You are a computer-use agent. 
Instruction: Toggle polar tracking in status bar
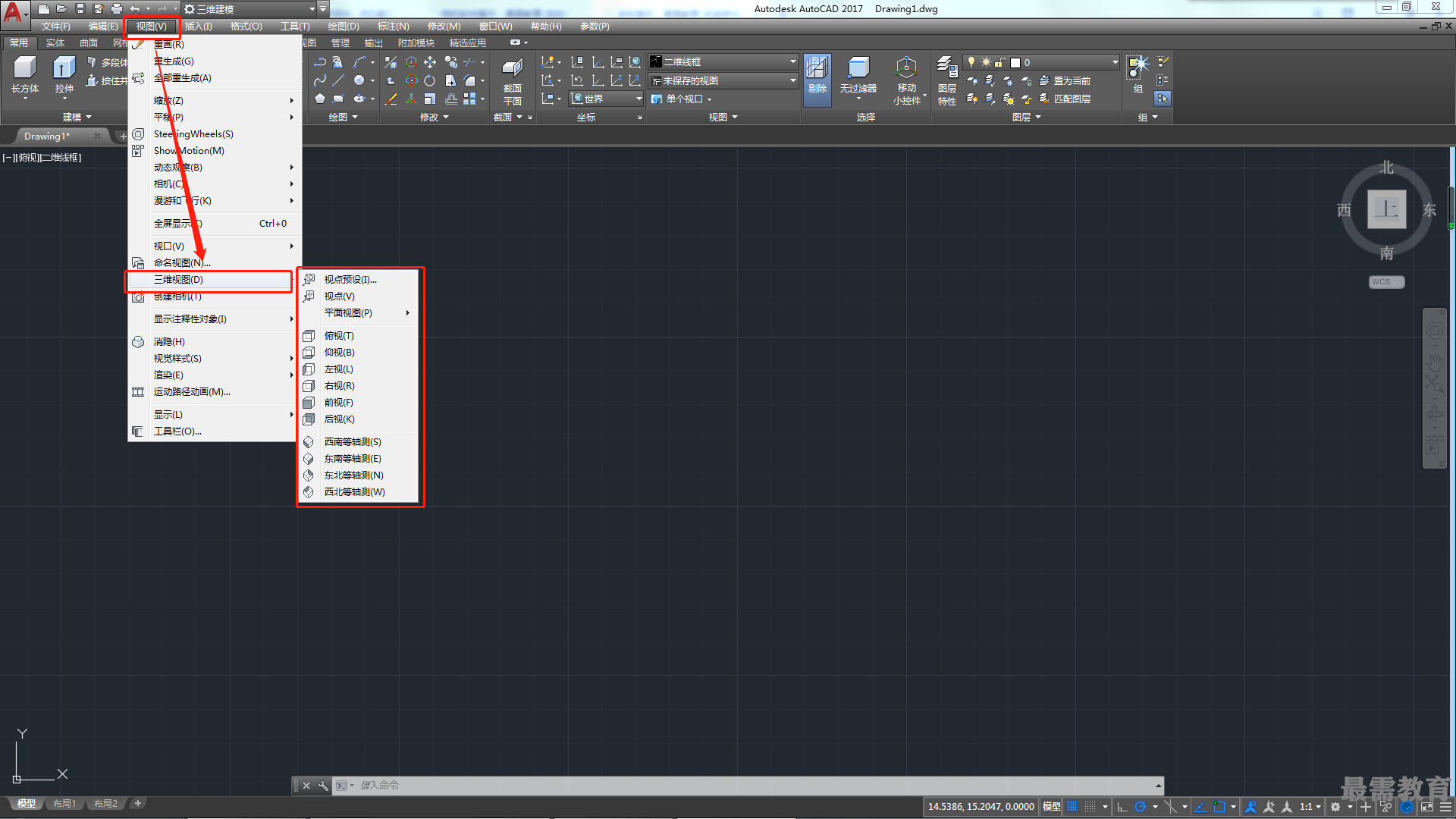(1140, 807)
